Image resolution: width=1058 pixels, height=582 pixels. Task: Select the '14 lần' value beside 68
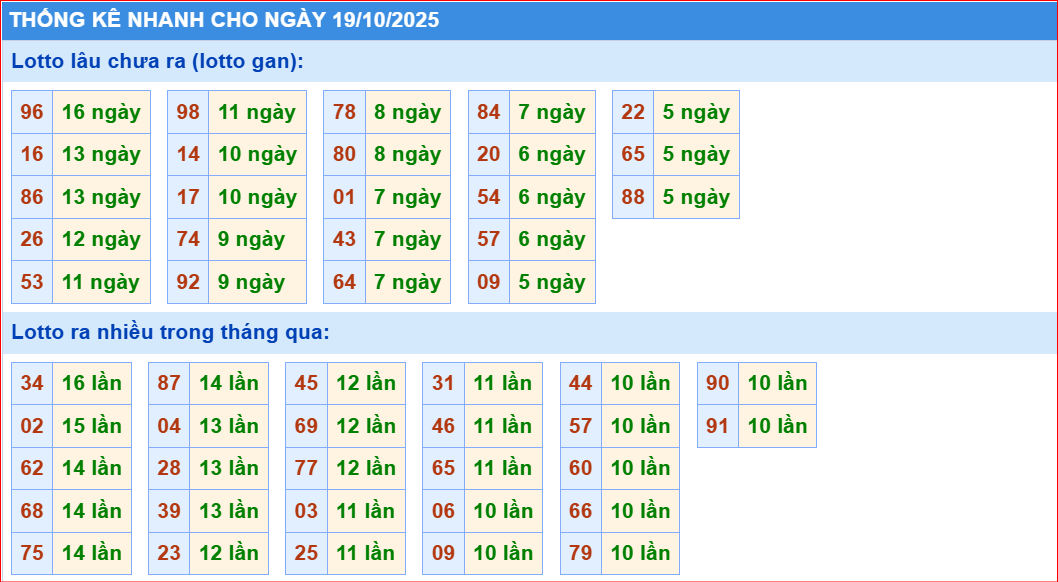click(x=92, y=511)
